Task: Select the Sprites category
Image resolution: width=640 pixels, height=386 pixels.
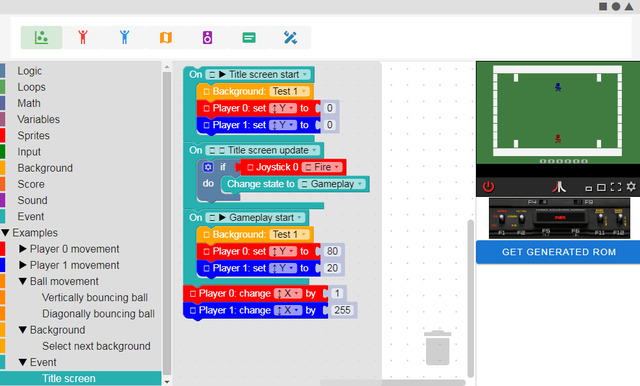Action: click(x=33, y=135)
